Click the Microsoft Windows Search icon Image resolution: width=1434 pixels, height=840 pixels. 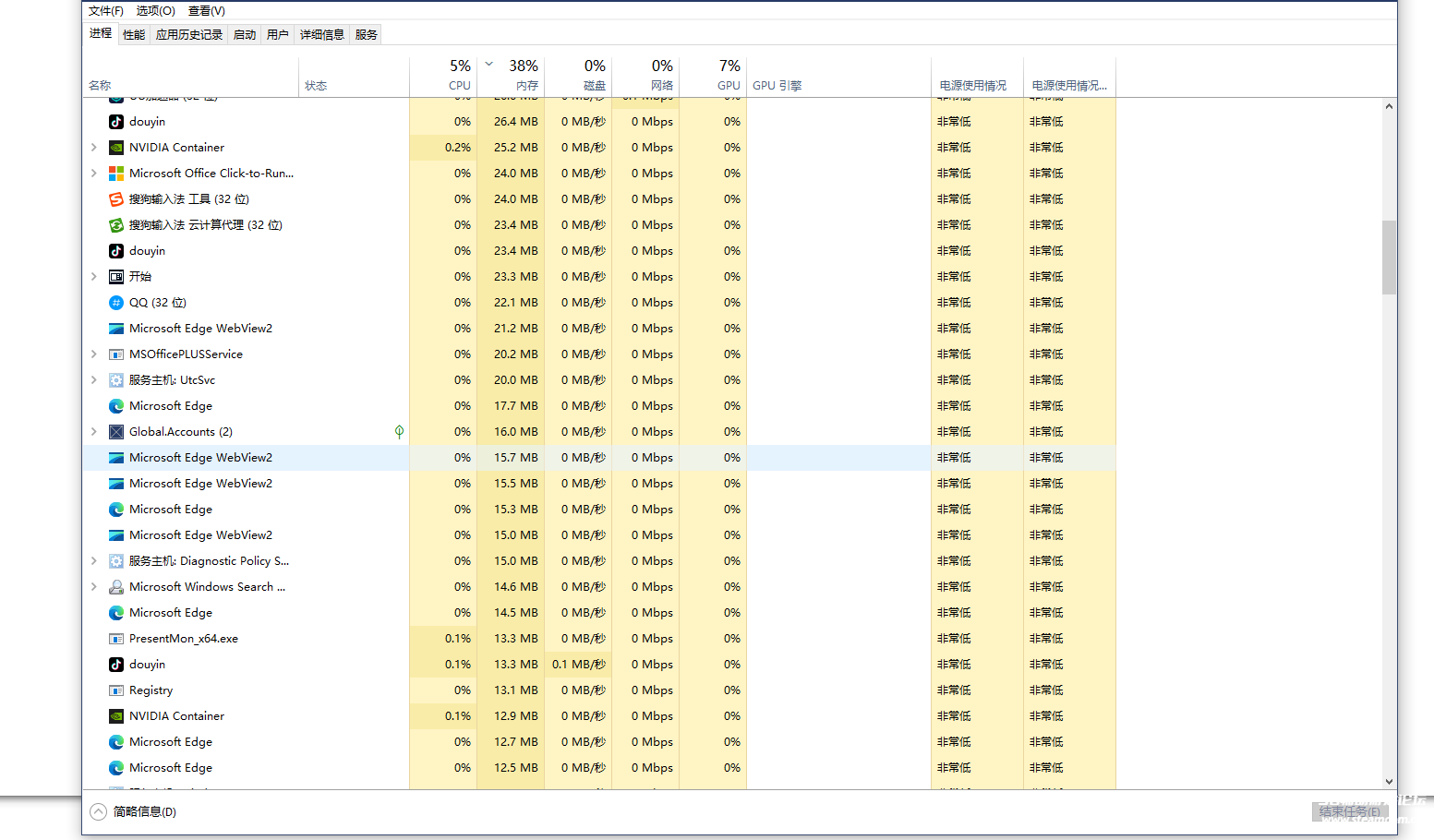pos(116,587)
